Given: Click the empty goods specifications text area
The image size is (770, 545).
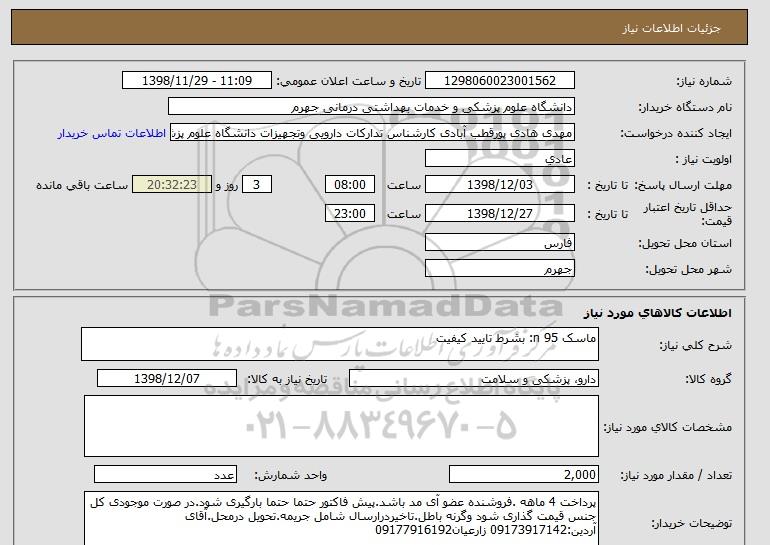Looking at the screenshot, I should pos(341,426).
